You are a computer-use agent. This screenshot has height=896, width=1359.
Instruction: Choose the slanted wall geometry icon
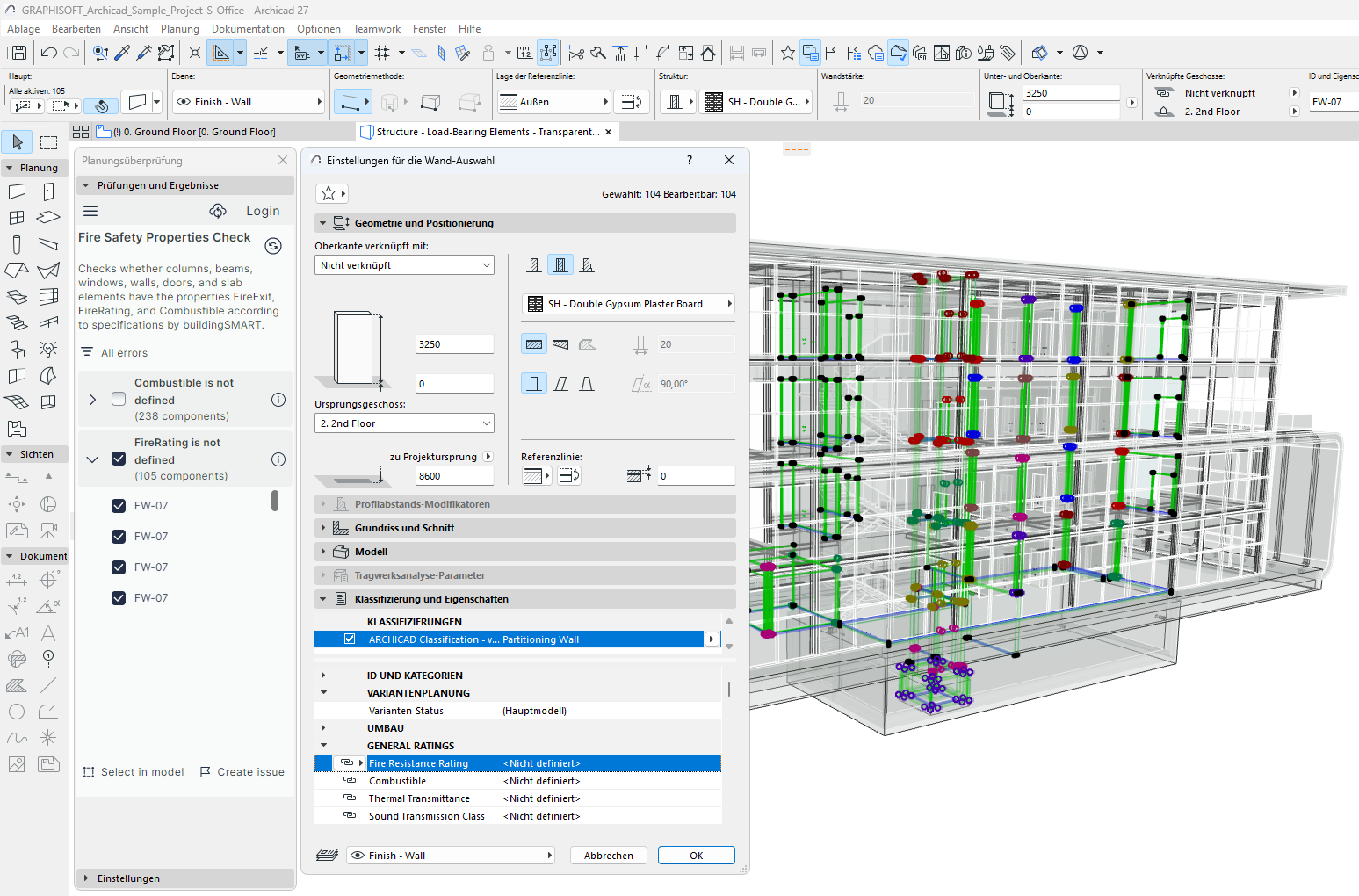point(560,384)
